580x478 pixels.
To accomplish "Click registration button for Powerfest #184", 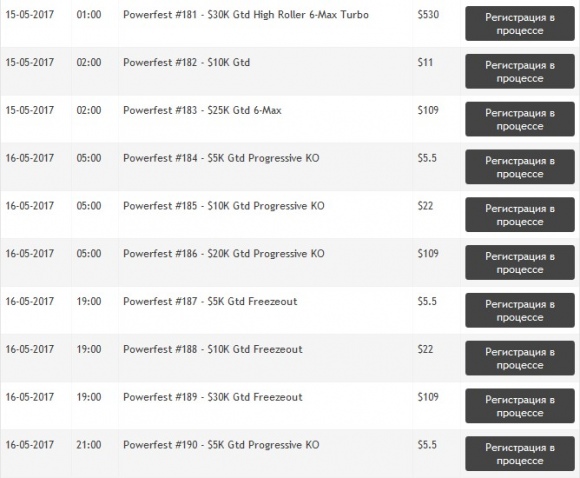I will [x=520, y=167].
